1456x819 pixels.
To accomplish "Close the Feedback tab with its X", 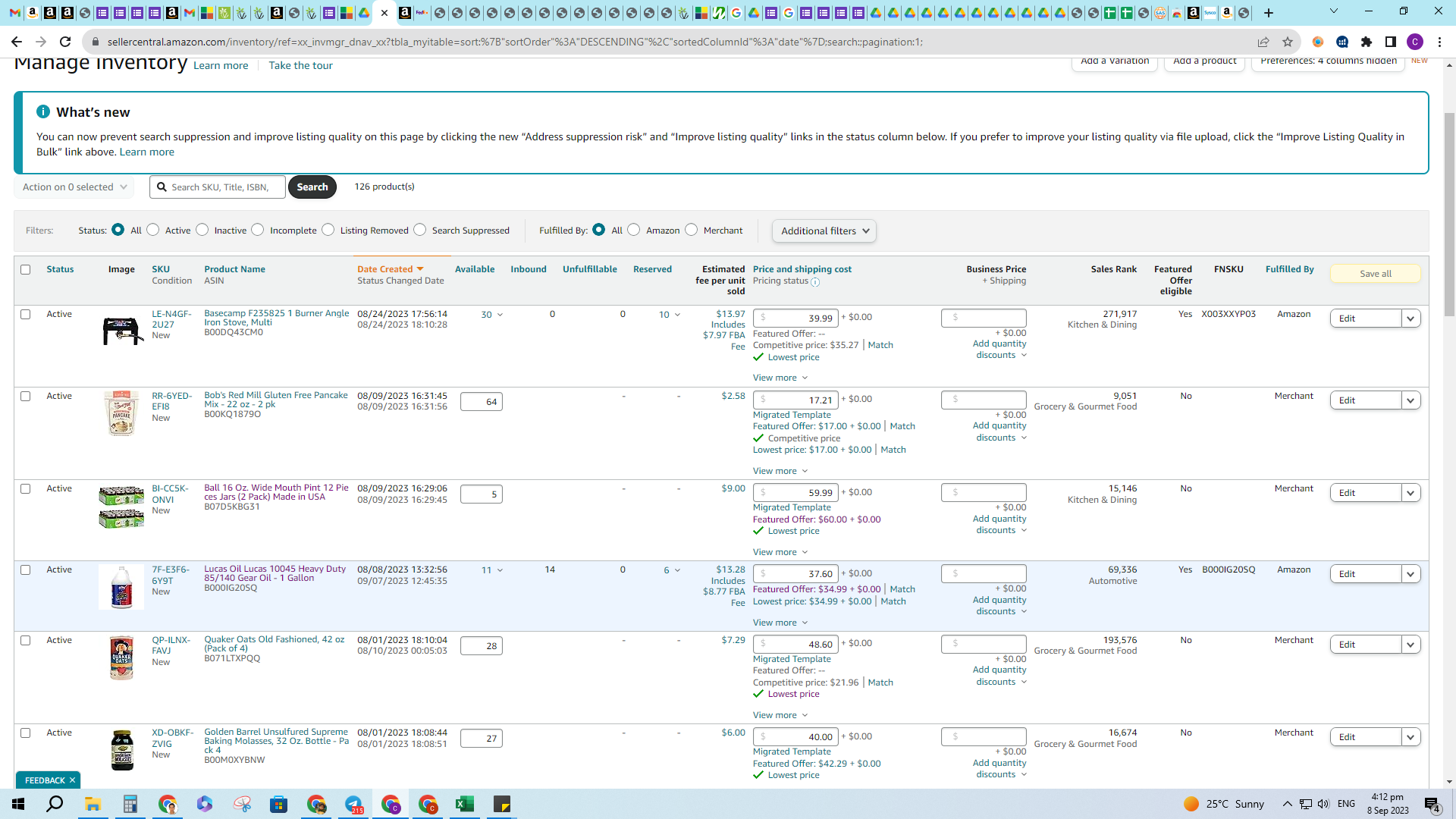I will (73, 780).
